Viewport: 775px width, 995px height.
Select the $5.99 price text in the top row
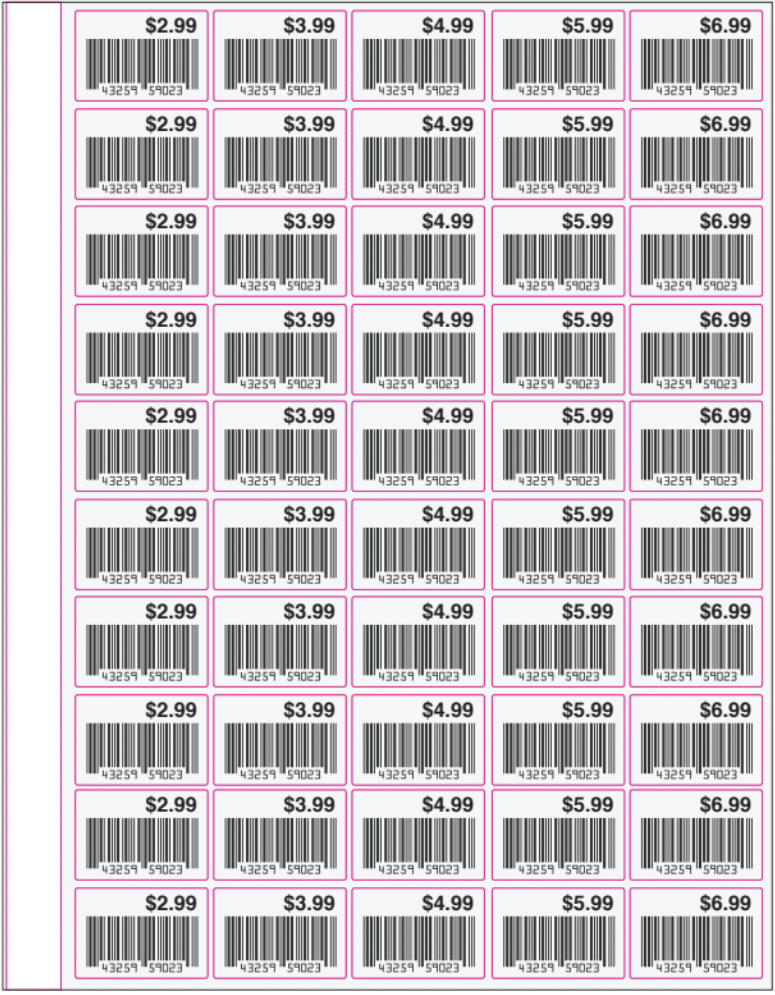(x=588, y=26)
